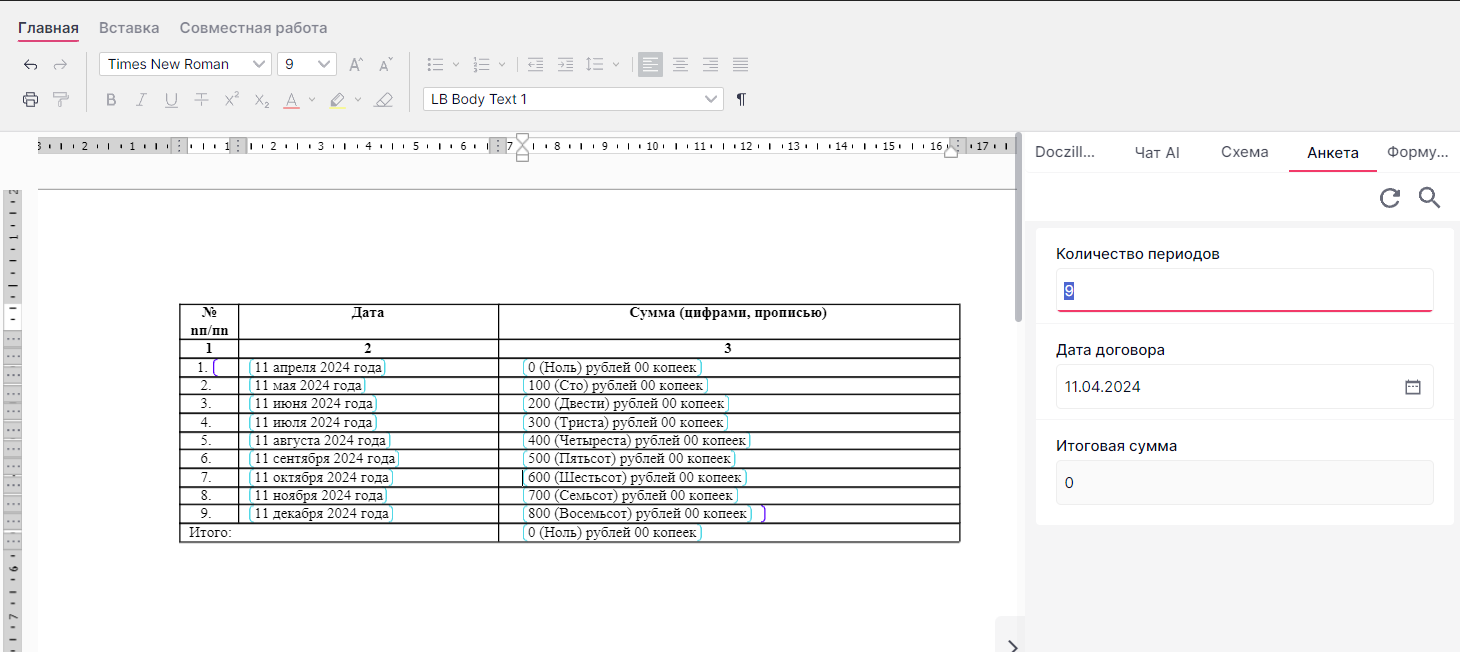Toggle superscript formatting
Screen dimensions: 1460x652
coord(231,100)
